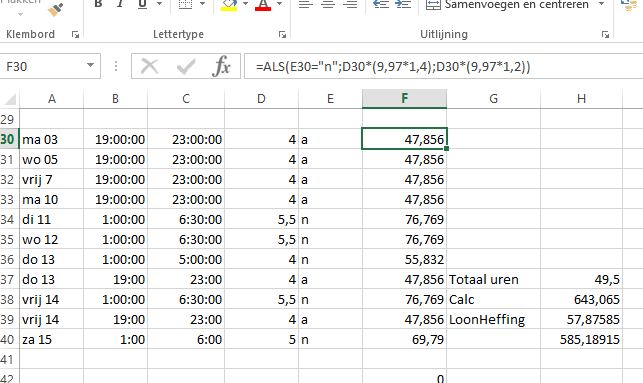Confirm formula entry with checkmark icon
643x383 pixels.
[185, 66]
